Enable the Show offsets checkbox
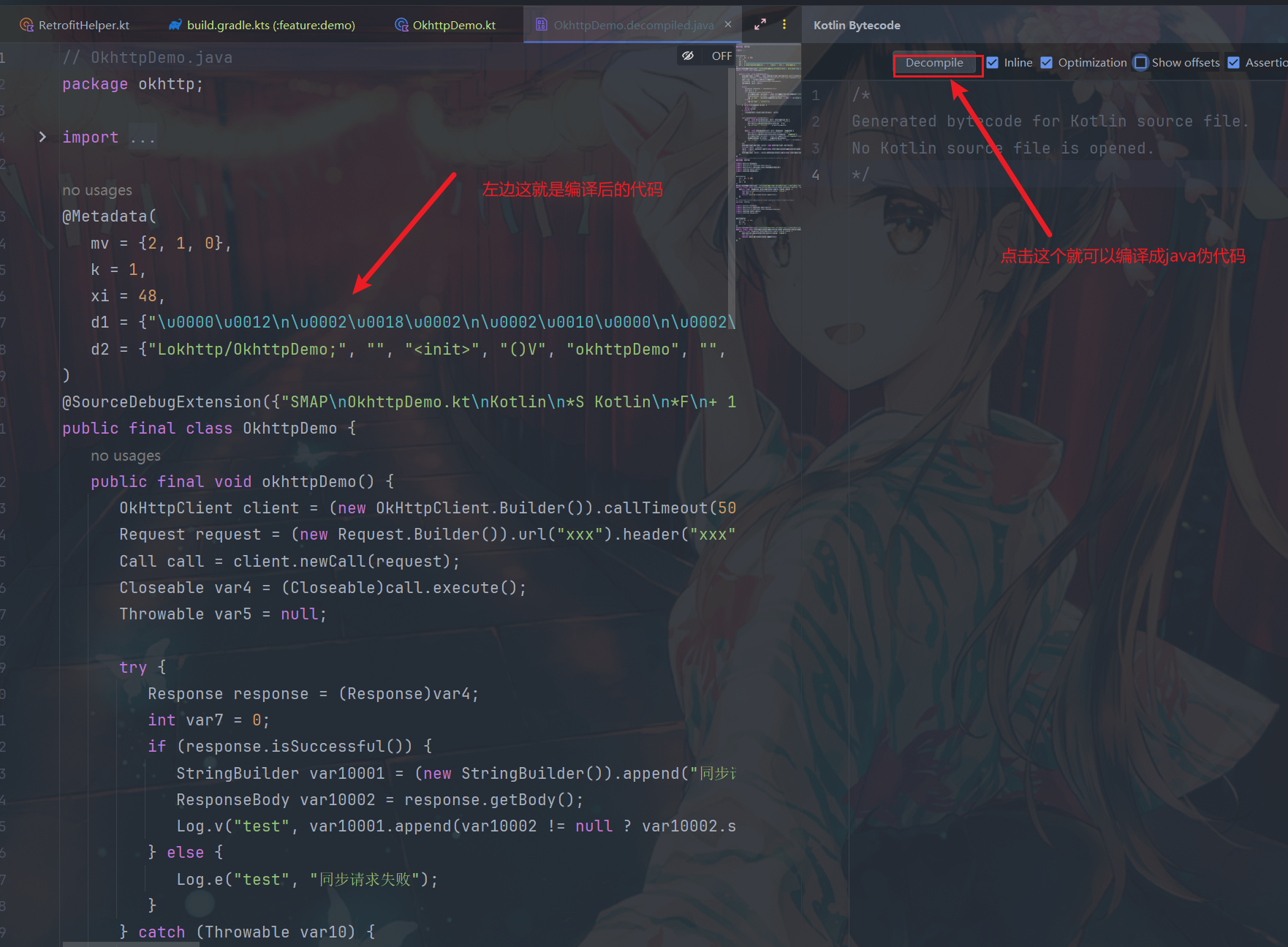This screenshot has height=947, width=1288. tap(1140, 63)
